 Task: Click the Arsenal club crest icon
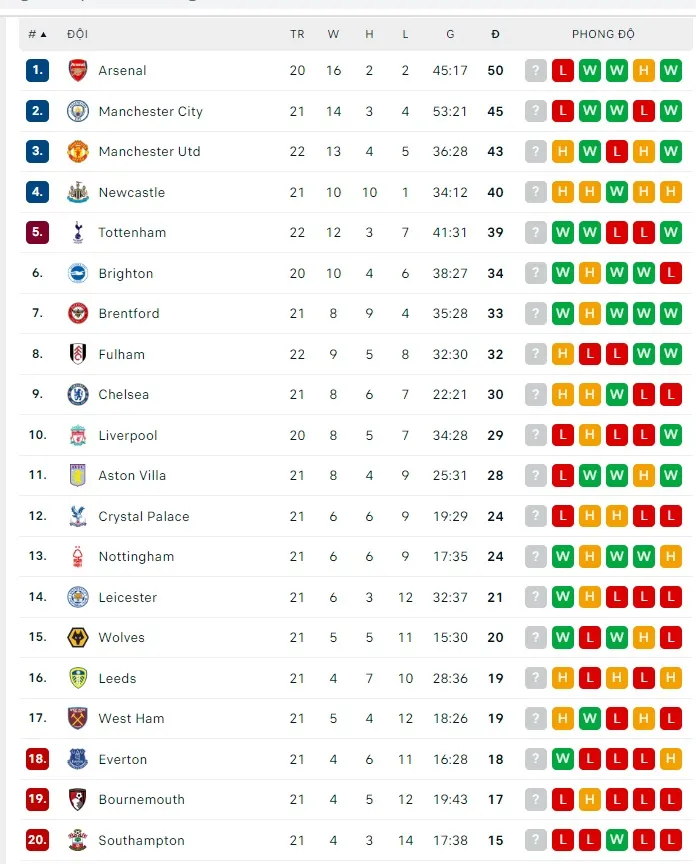[x=78, y=71]
